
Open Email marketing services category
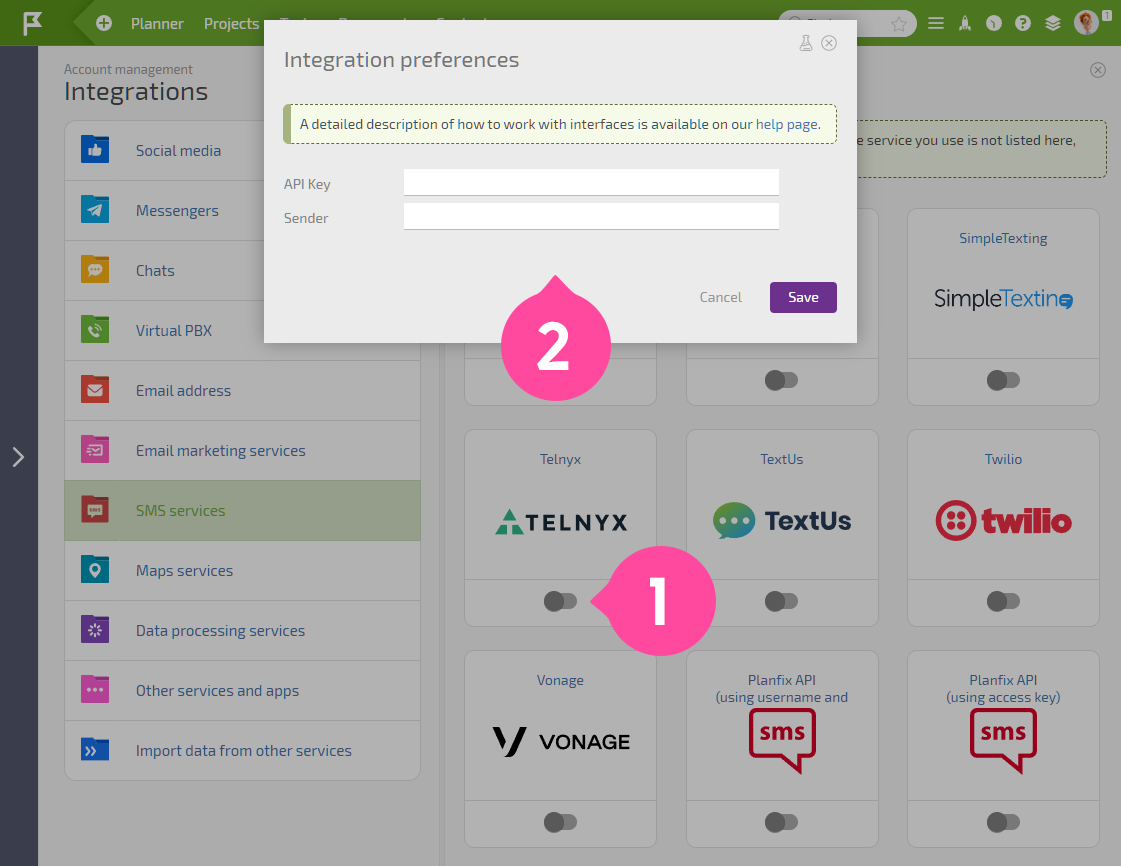point(242,451)
